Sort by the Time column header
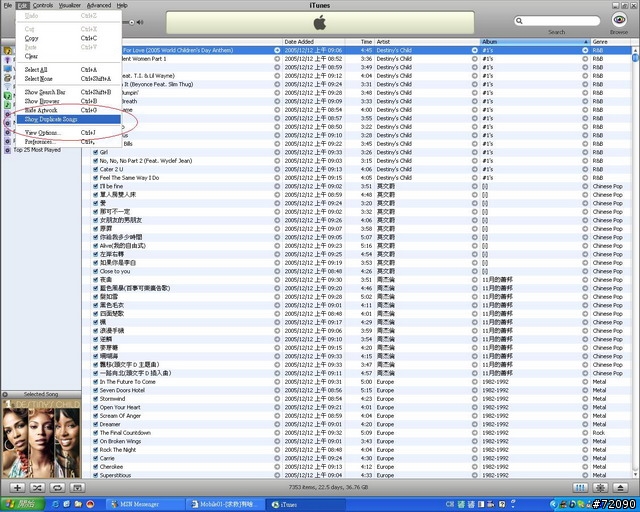Screen dimensions: 640x512 coord(360,42)
